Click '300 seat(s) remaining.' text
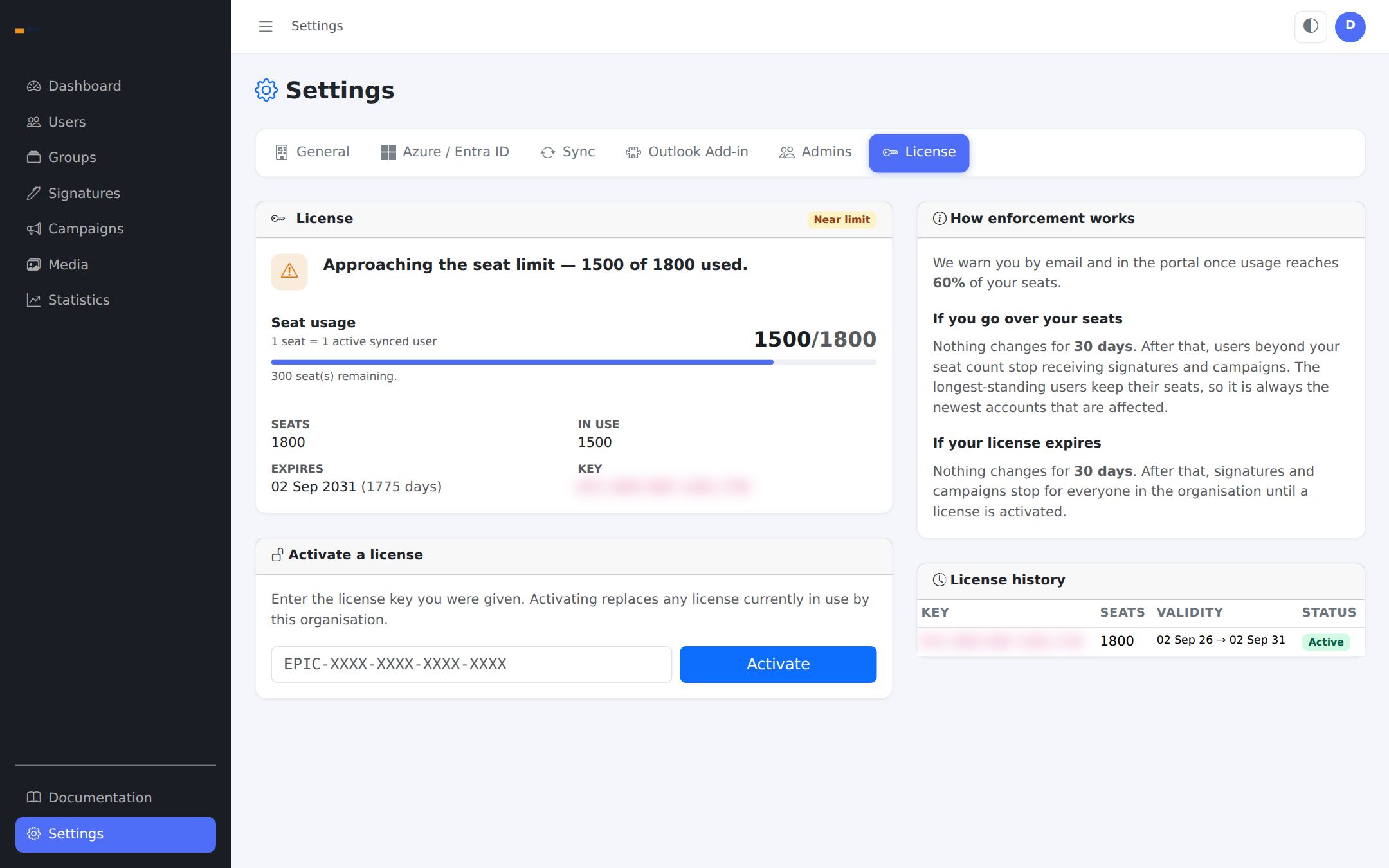 334,376
